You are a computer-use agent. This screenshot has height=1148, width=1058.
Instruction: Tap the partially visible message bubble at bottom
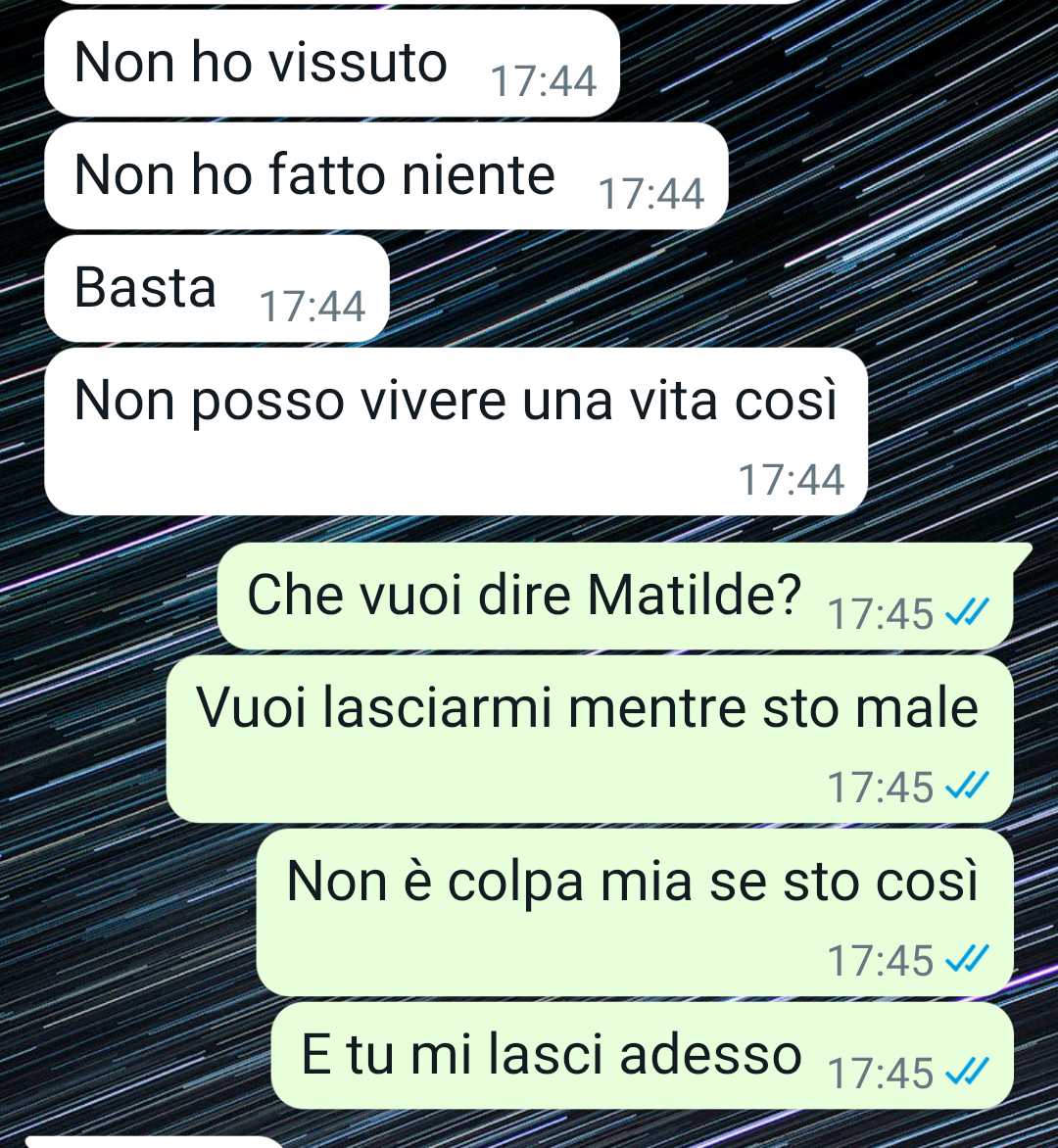154,1142
